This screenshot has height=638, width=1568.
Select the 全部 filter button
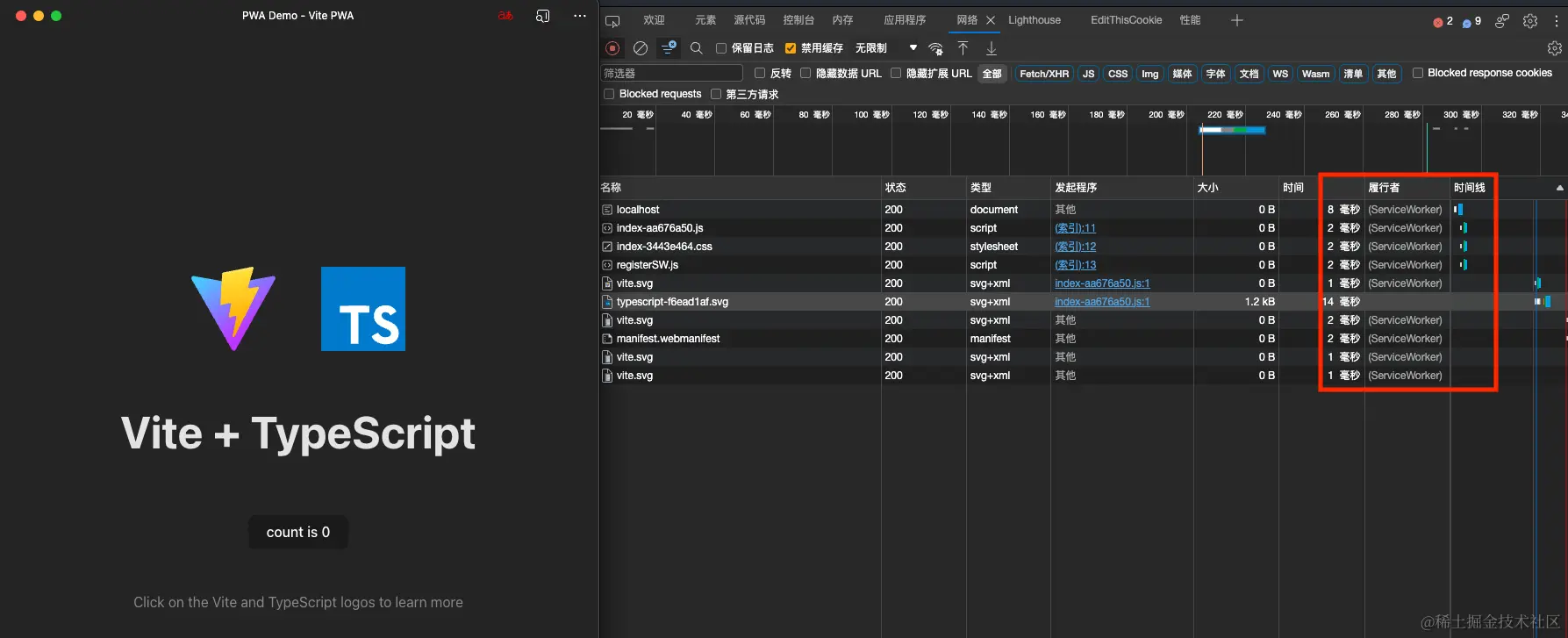[x=992, y=74]
